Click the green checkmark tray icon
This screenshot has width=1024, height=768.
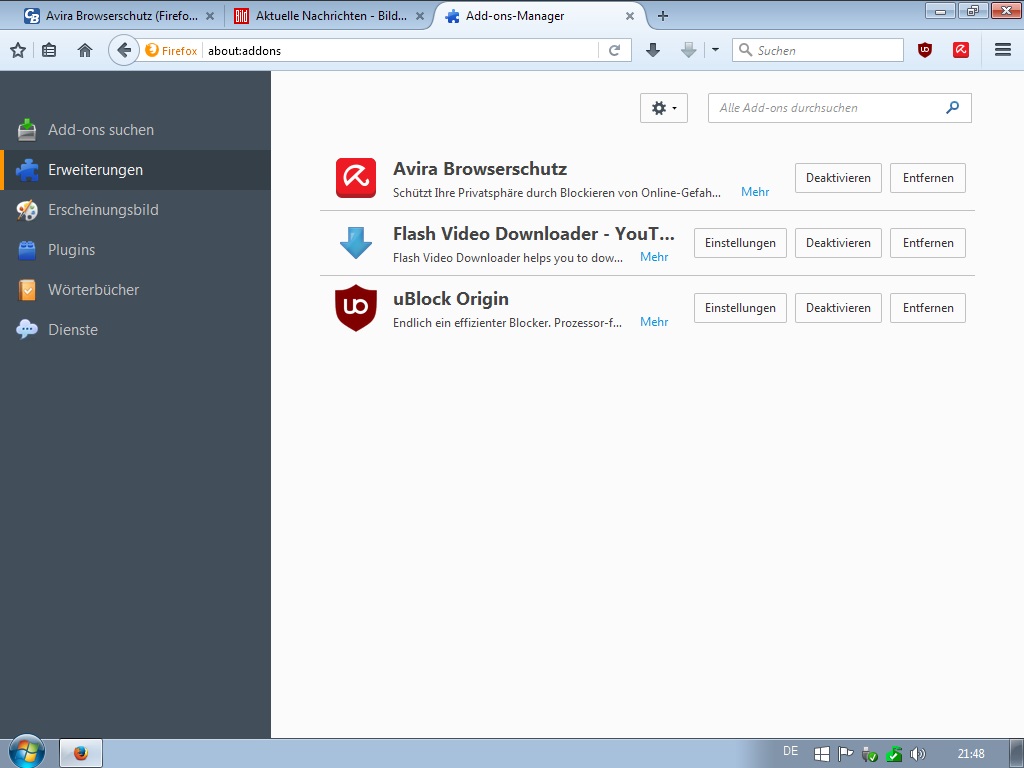[x=893, y=754]
